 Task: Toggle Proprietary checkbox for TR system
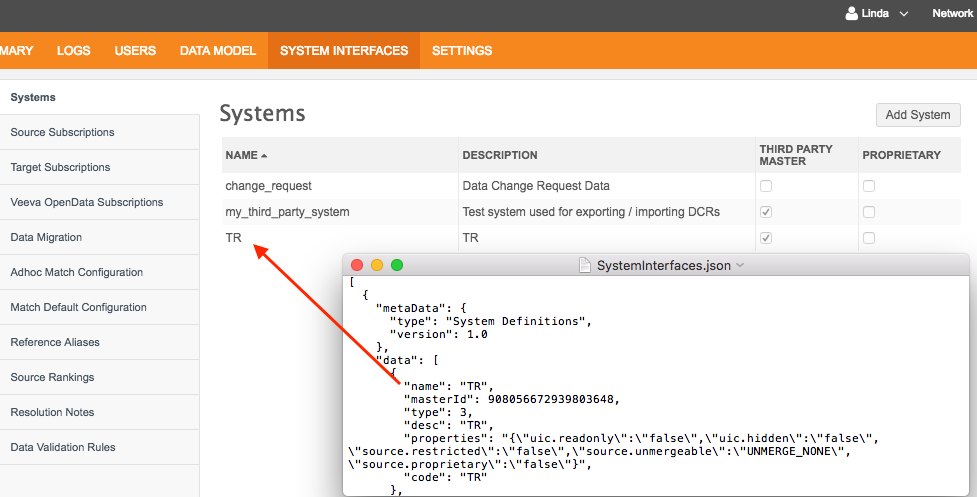869,238
